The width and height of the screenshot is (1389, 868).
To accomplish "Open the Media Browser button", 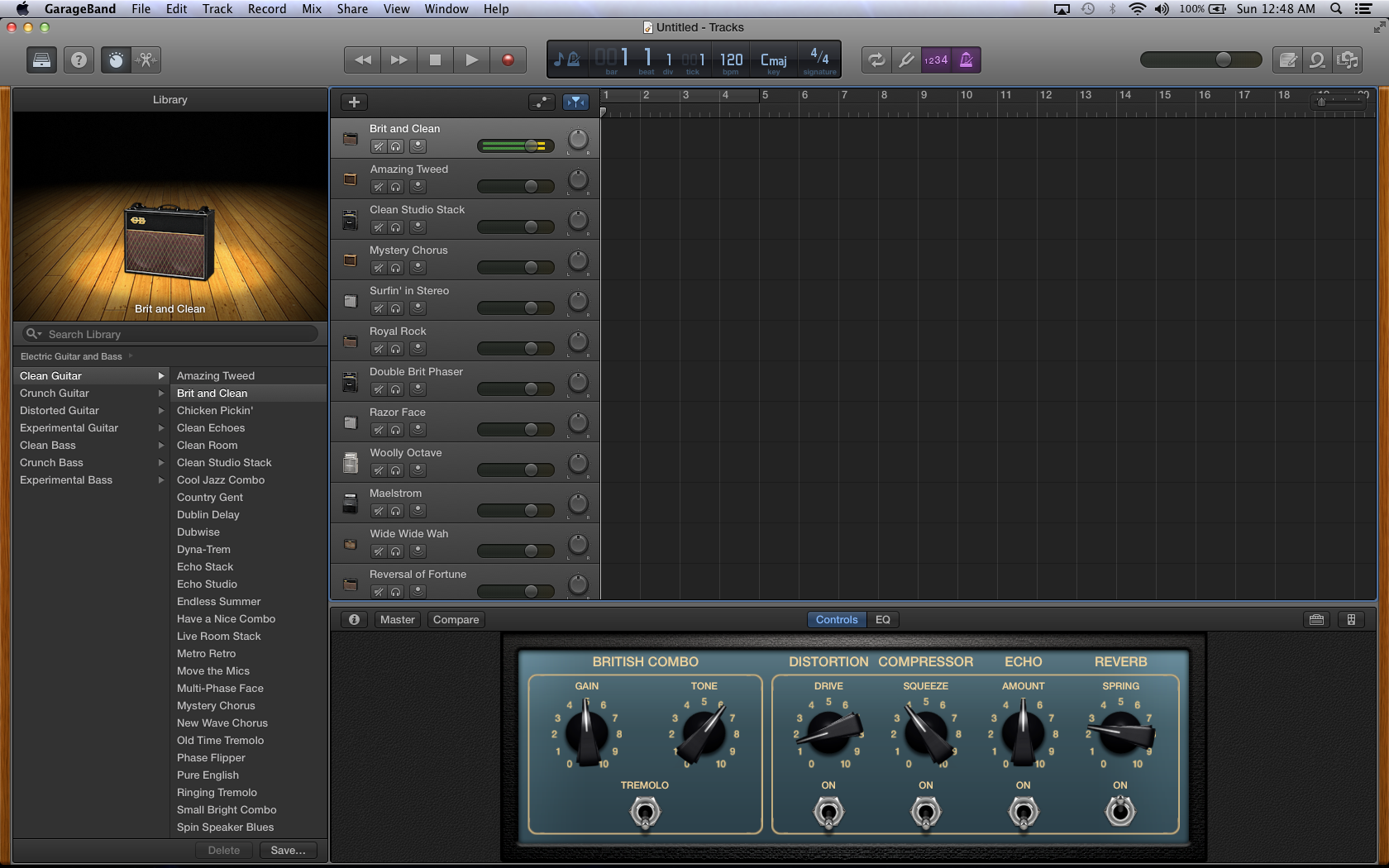I will (1348, 60).
